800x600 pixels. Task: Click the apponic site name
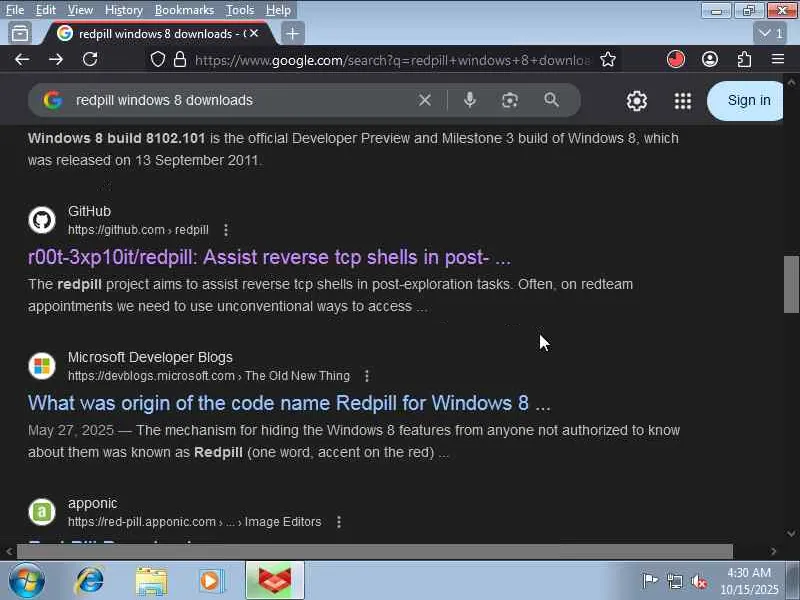point(92,503)
